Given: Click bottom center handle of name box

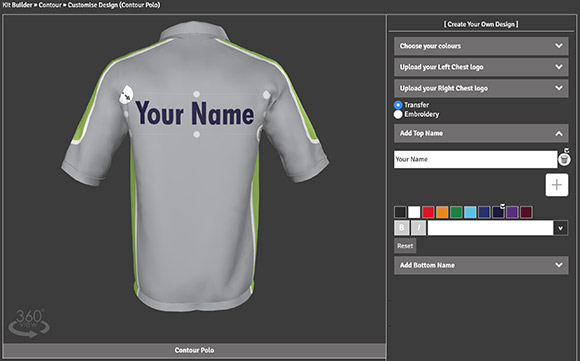Looking at the screenshot, I should coord(196,135).
